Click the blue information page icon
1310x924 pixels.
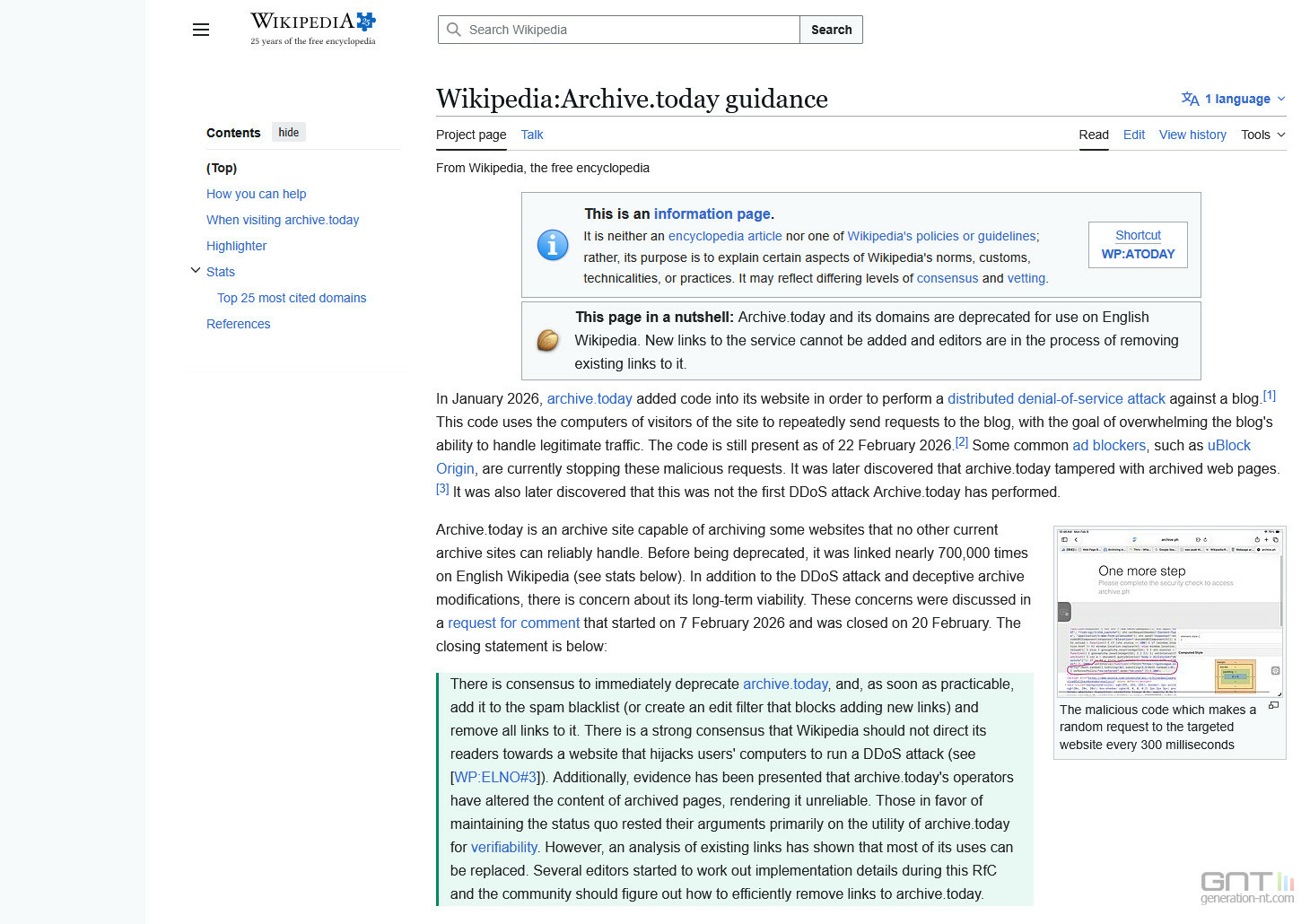tap(553, 245)
